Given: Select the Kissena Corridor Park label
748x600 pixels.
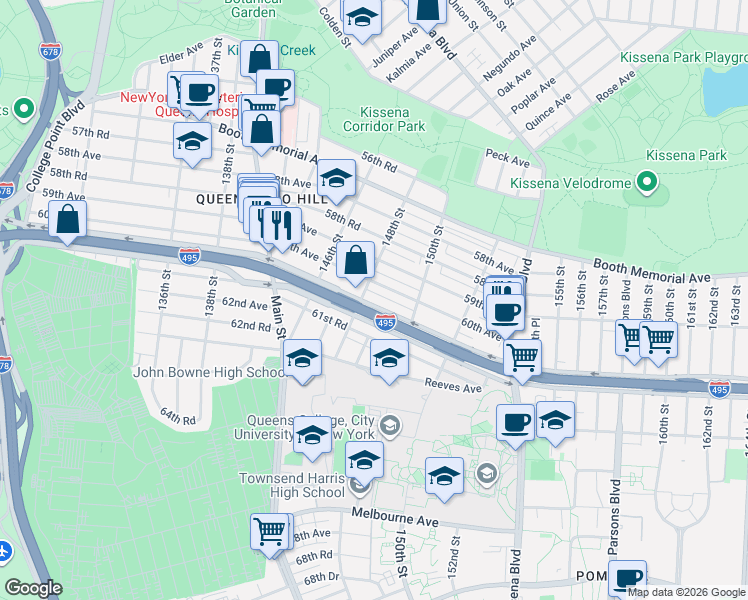Looking at the screenshot, I should [x=384, y=119].
